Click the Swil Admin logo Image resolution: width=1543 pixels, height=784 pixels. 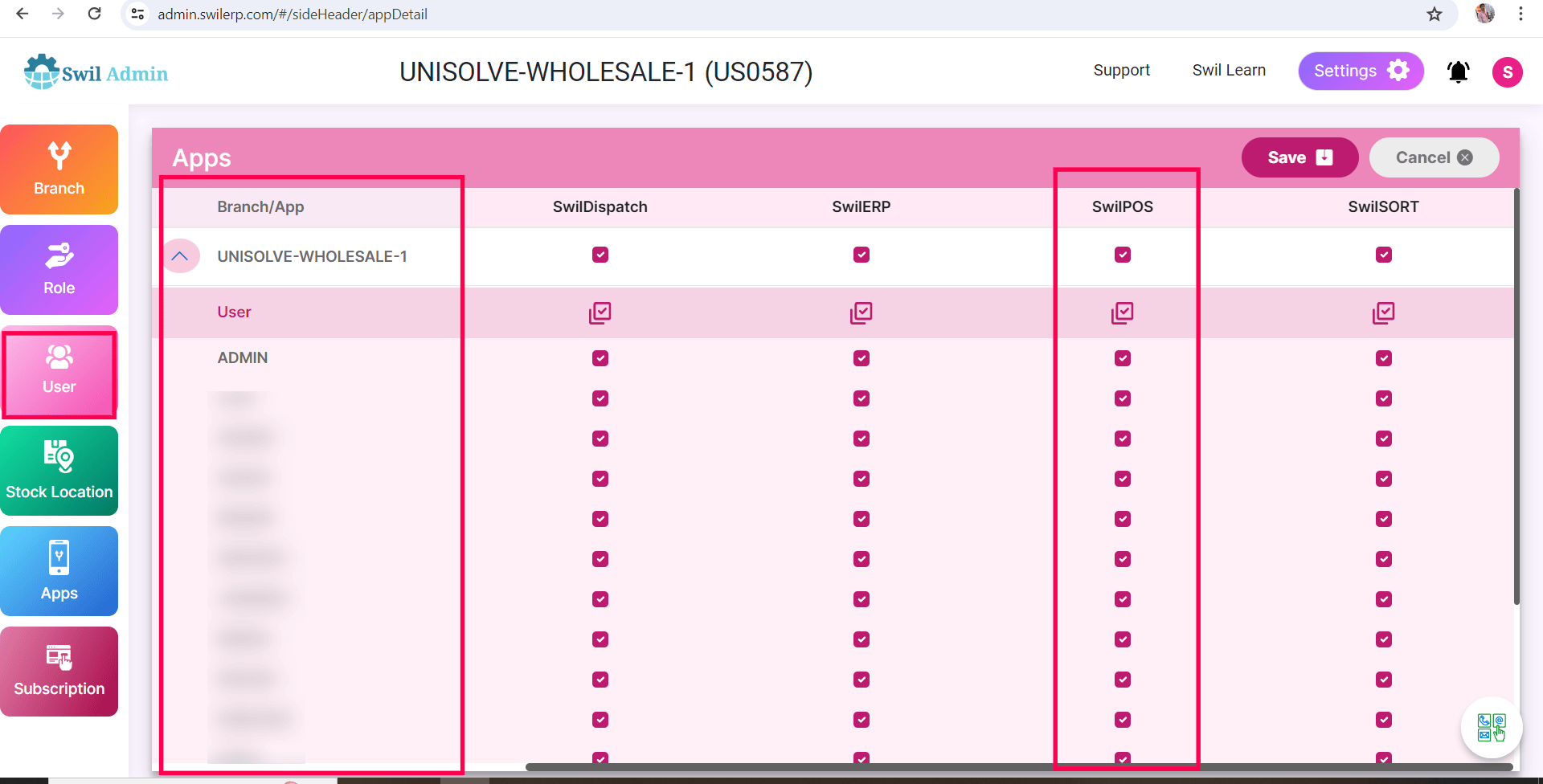pos(96,72)
